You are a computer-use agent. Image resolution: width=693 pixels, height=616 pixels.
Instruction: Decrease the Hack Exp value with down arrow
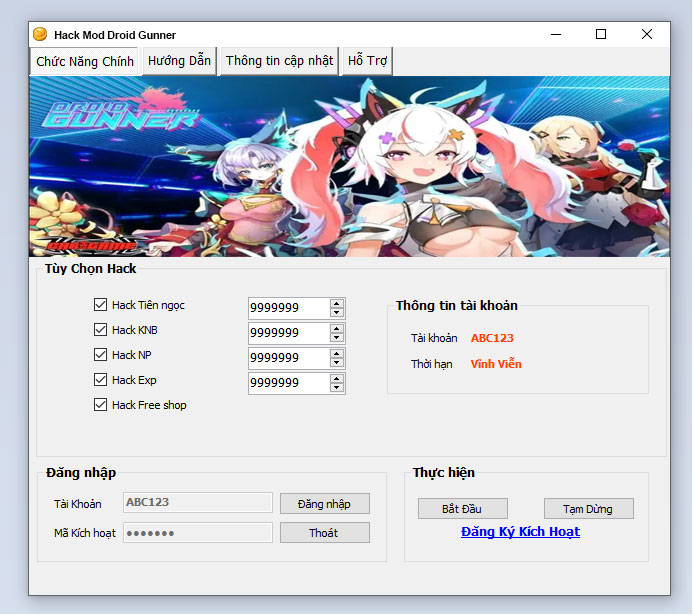[x=337, y=388]
